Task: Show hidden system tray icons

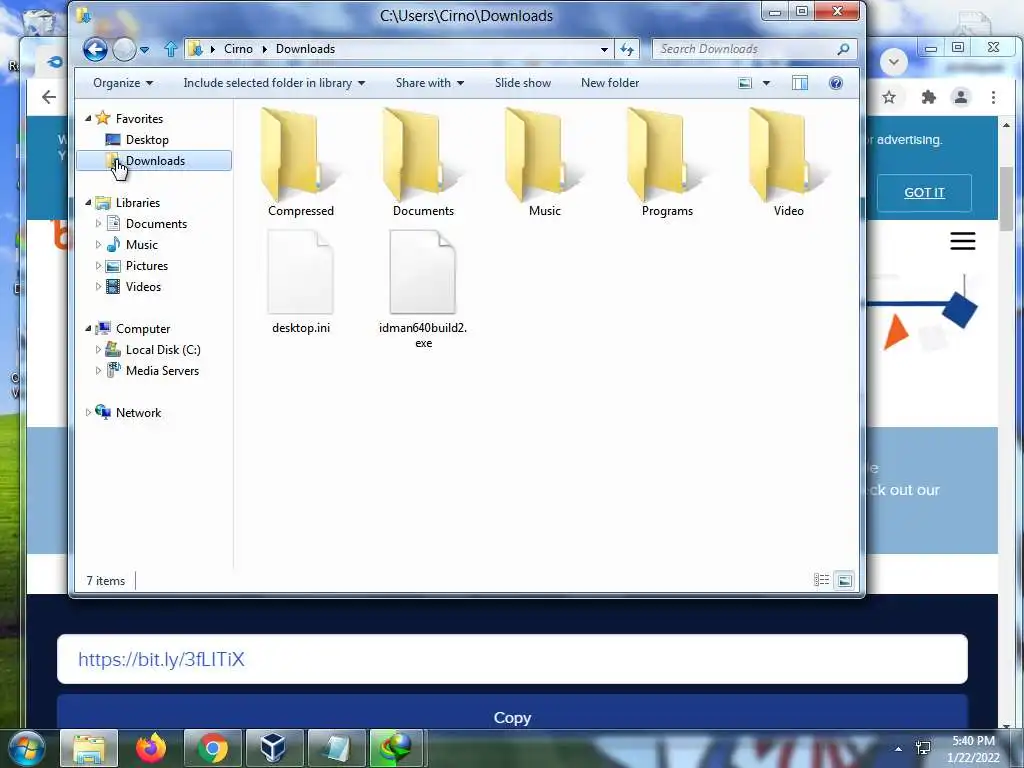Action: click(898, 749)
